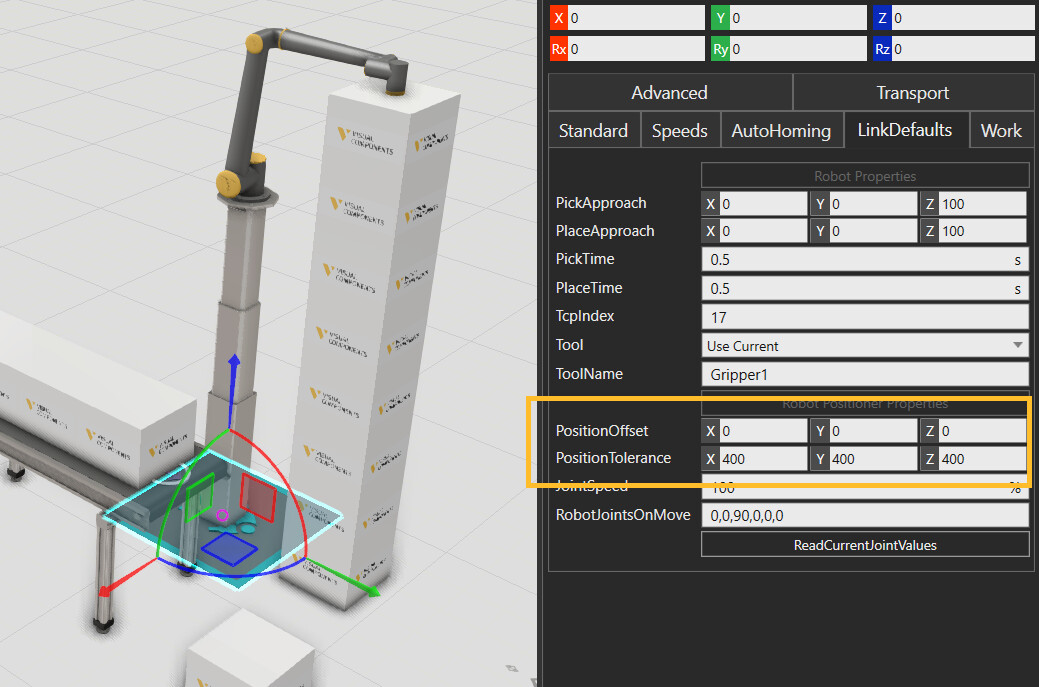Viewport: 1039px width, 687px height.
Task: Open the Tool dropdown showing Use Current
Action: click(864, 345)
